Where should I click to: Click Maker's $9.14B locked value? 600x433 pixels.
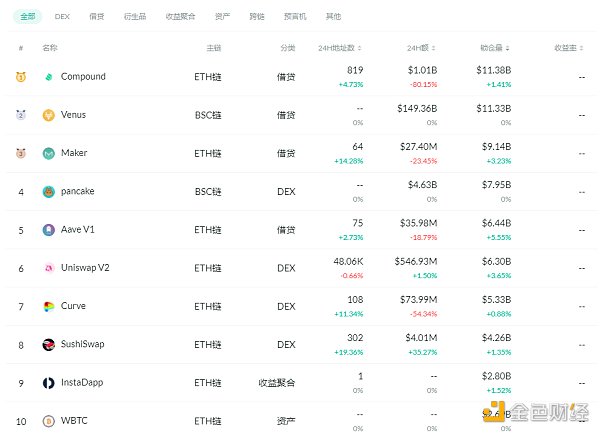[x=496, y=147]
